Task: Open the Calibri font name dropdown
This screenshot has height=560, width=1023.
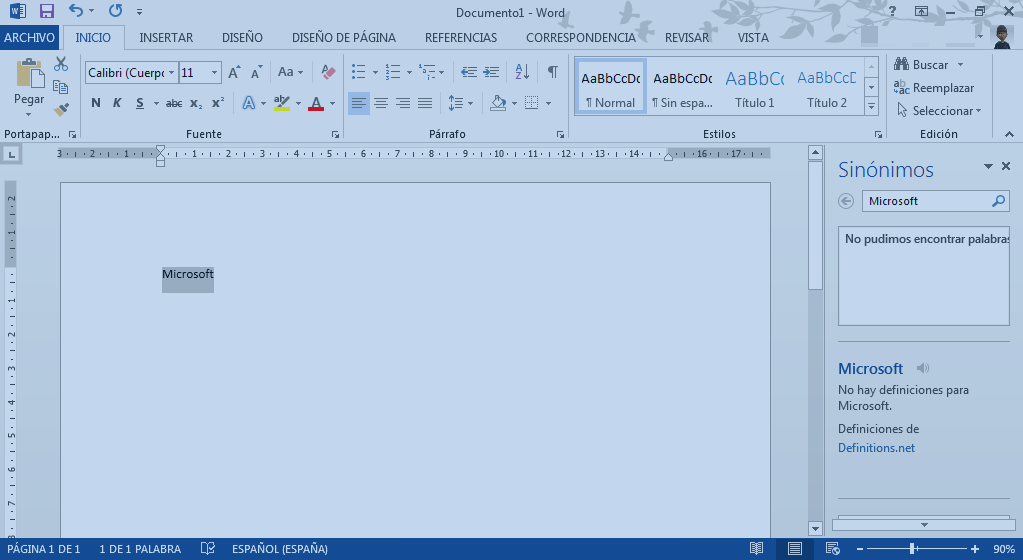Action: point(172,72)
